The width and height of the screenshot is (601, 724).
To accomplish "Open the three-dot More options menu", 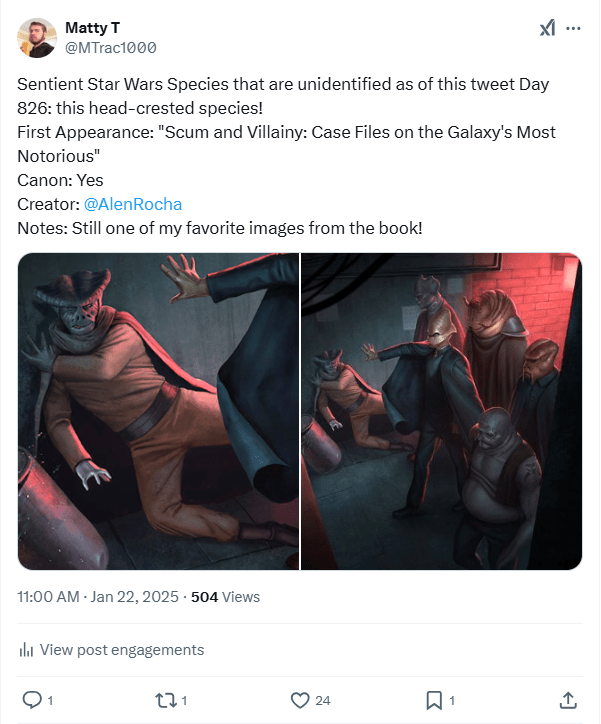I will coord(573,29).
